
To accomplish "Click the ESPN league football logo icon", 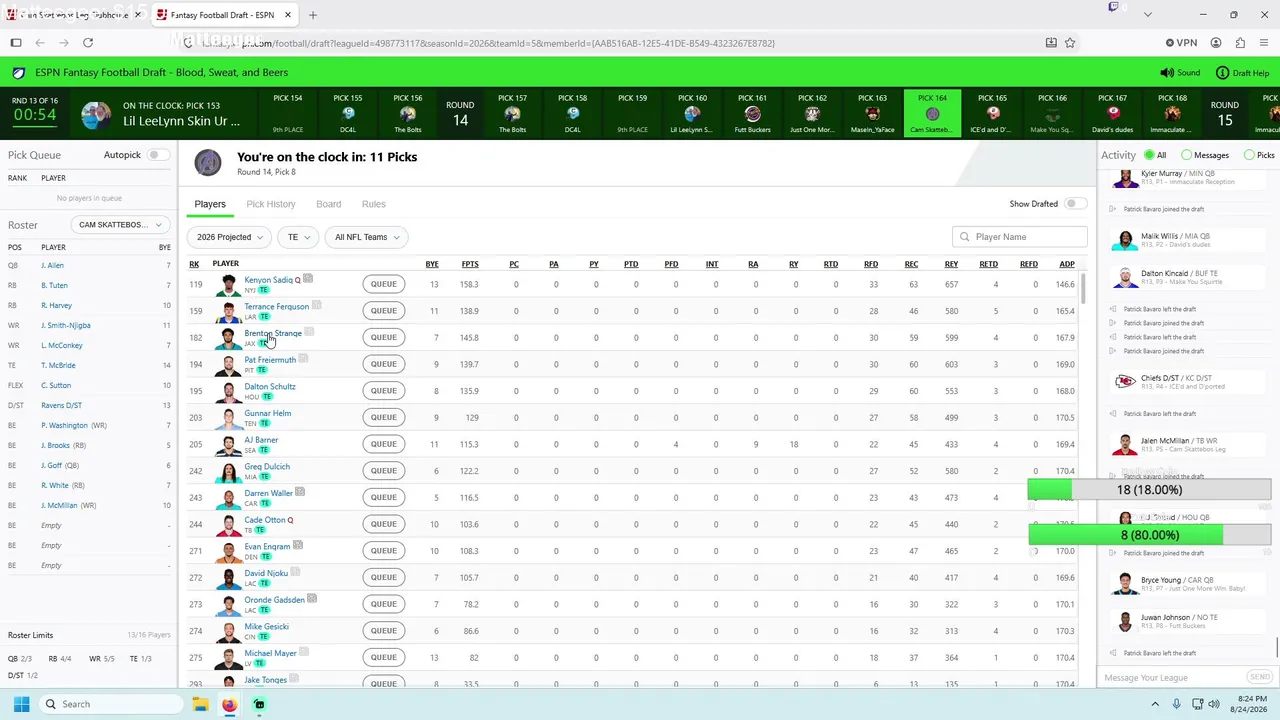I will [x=19, y=73].
